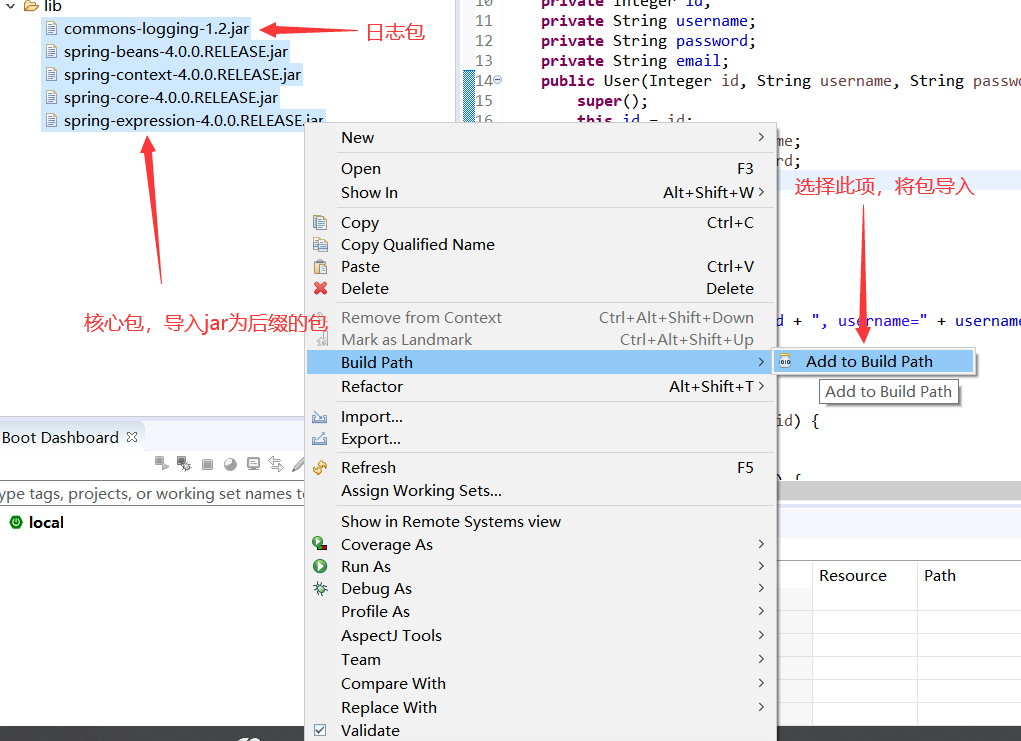Click the Export icon in context menu
The height and width of the screenshot is (741, 1021).
(x=320, y=439)
